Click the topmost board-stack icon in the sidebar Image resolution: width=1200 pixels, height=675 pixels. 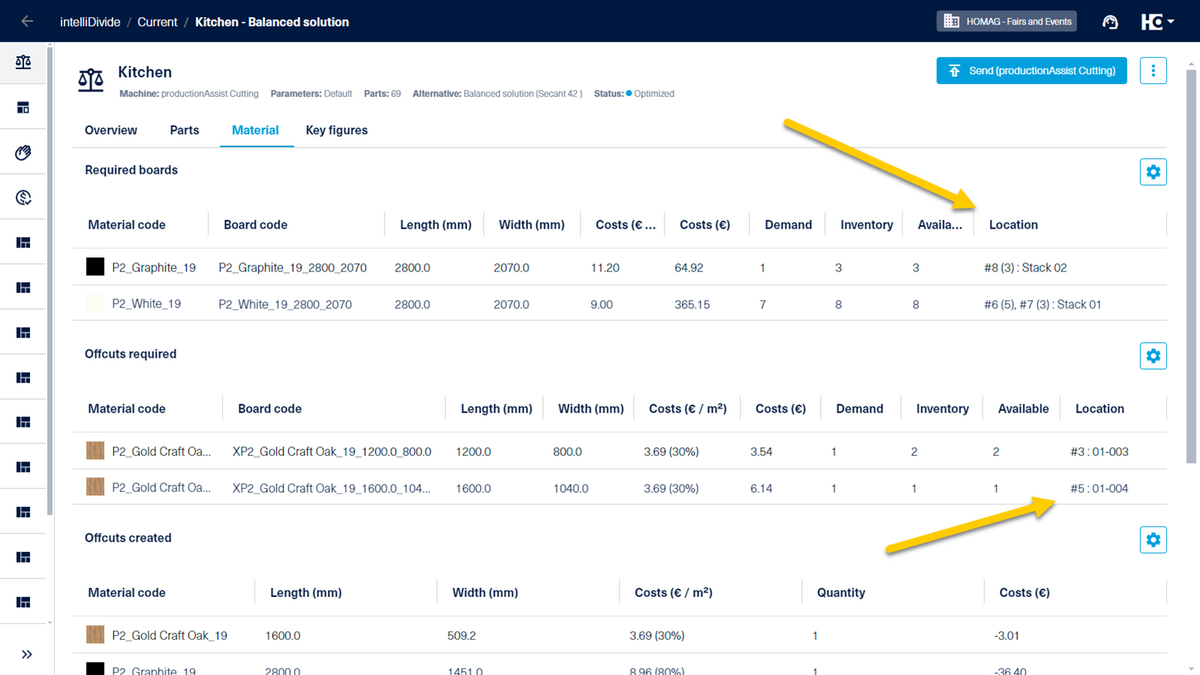click(22, 242)
